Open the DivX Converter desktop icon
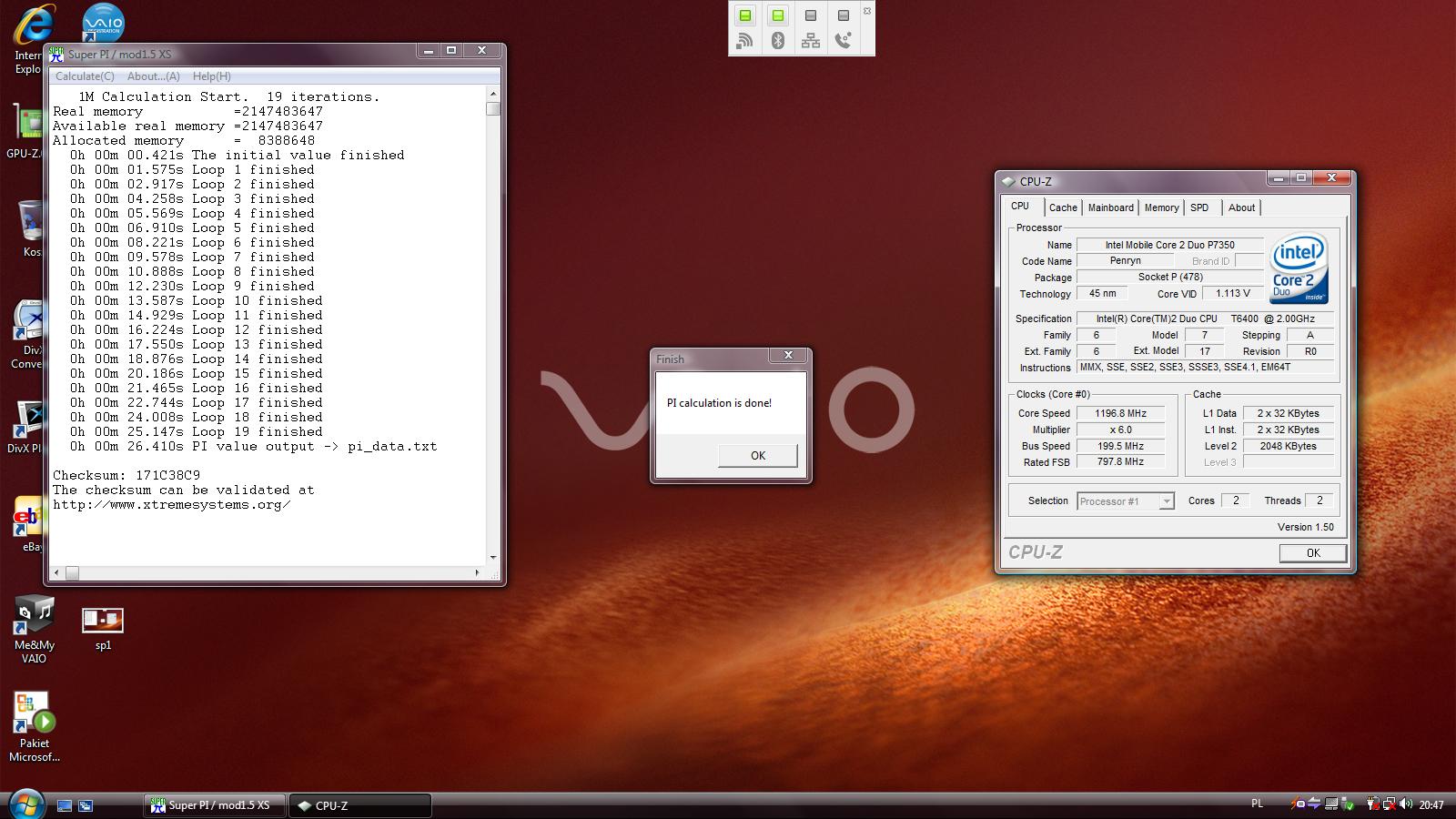1456x819 pixels. (x=27, y=334)
